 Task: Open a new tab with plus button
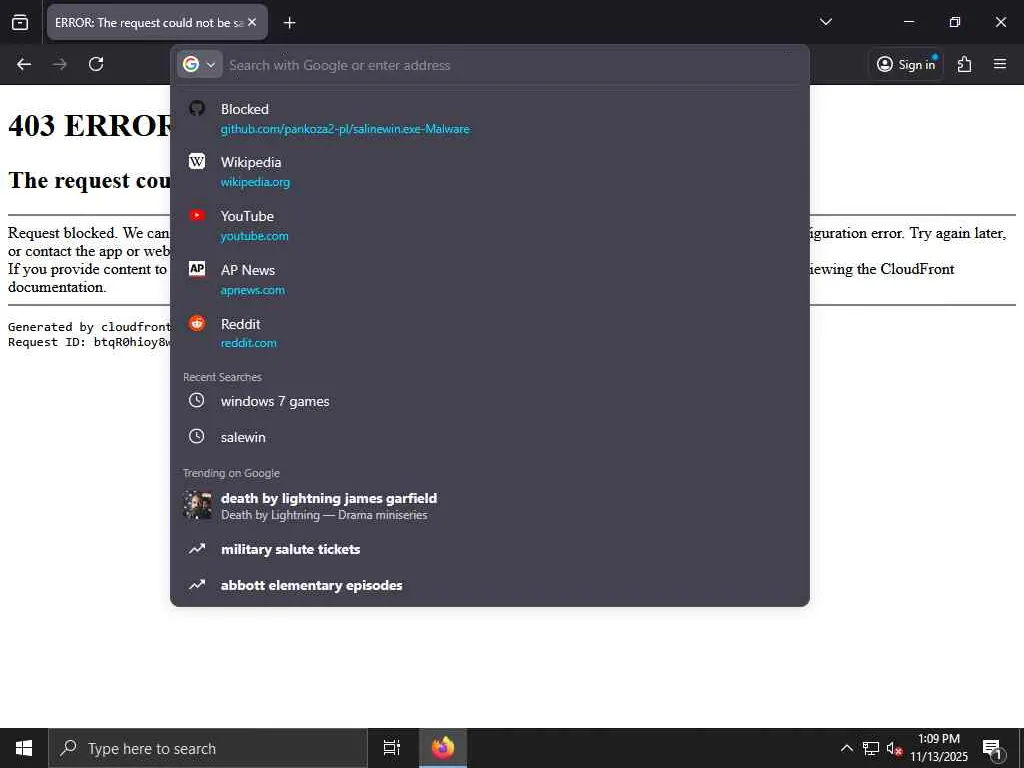(x=289, y=23)
